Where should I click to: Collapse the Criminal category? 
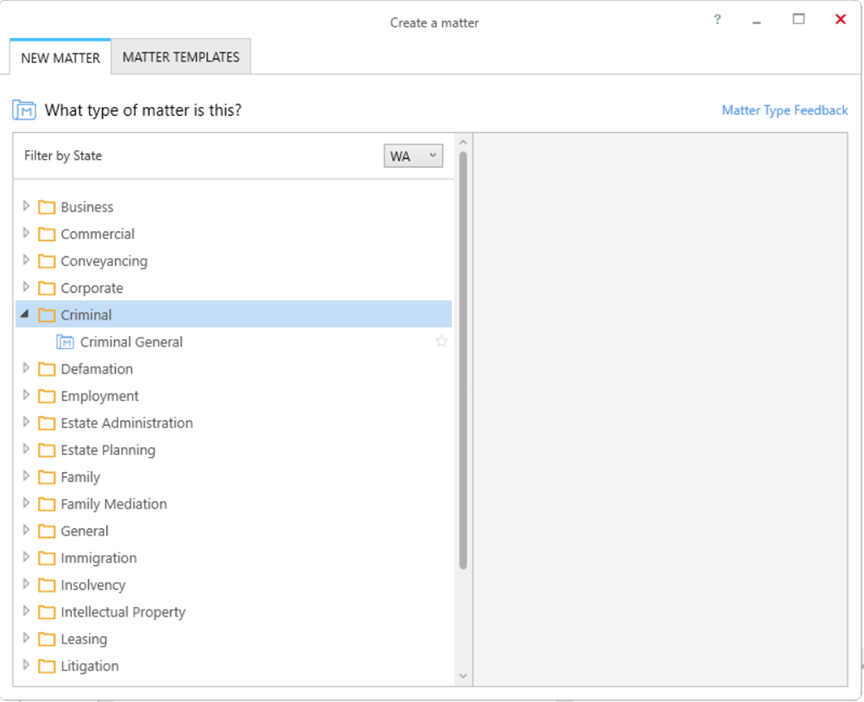[25, 314]
